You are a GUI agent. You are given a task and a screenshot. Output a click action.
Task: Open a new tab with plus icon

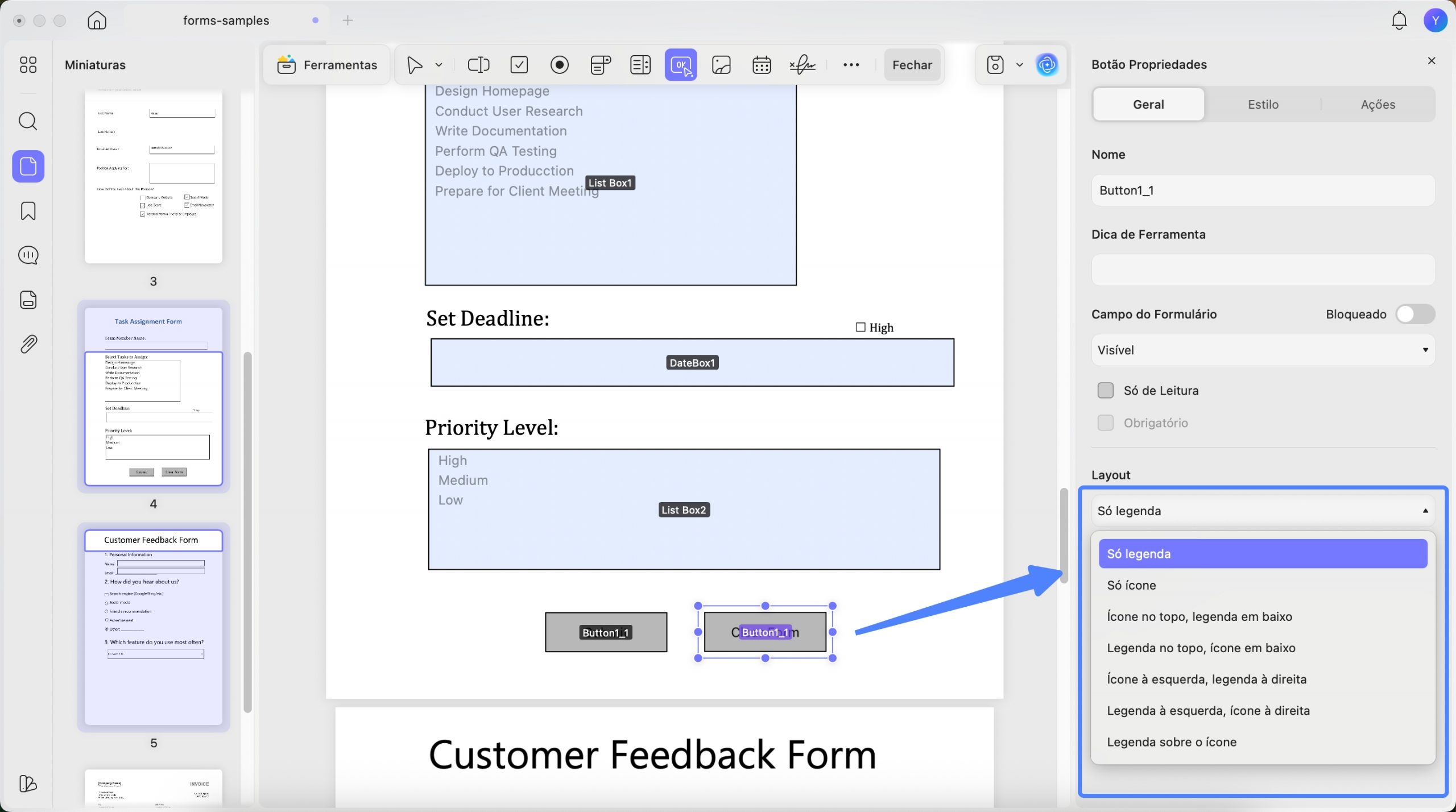[x=348, y=20]
